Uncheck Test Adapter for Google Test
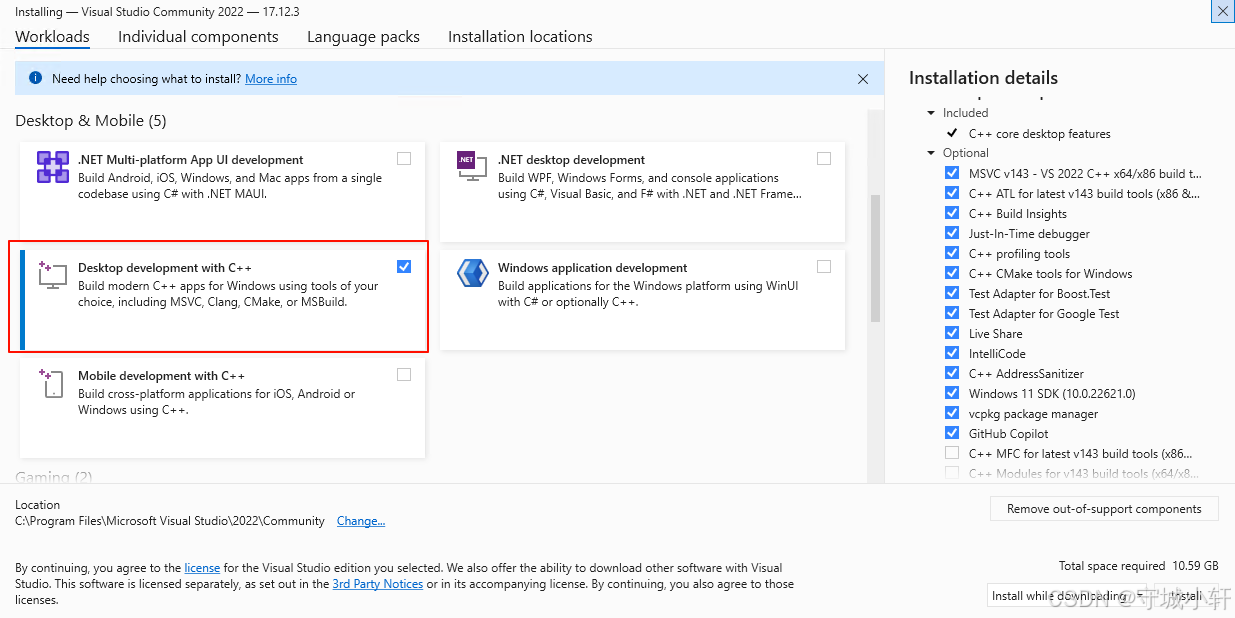The width and height of the screenshot is (1235, 618). 952,313
